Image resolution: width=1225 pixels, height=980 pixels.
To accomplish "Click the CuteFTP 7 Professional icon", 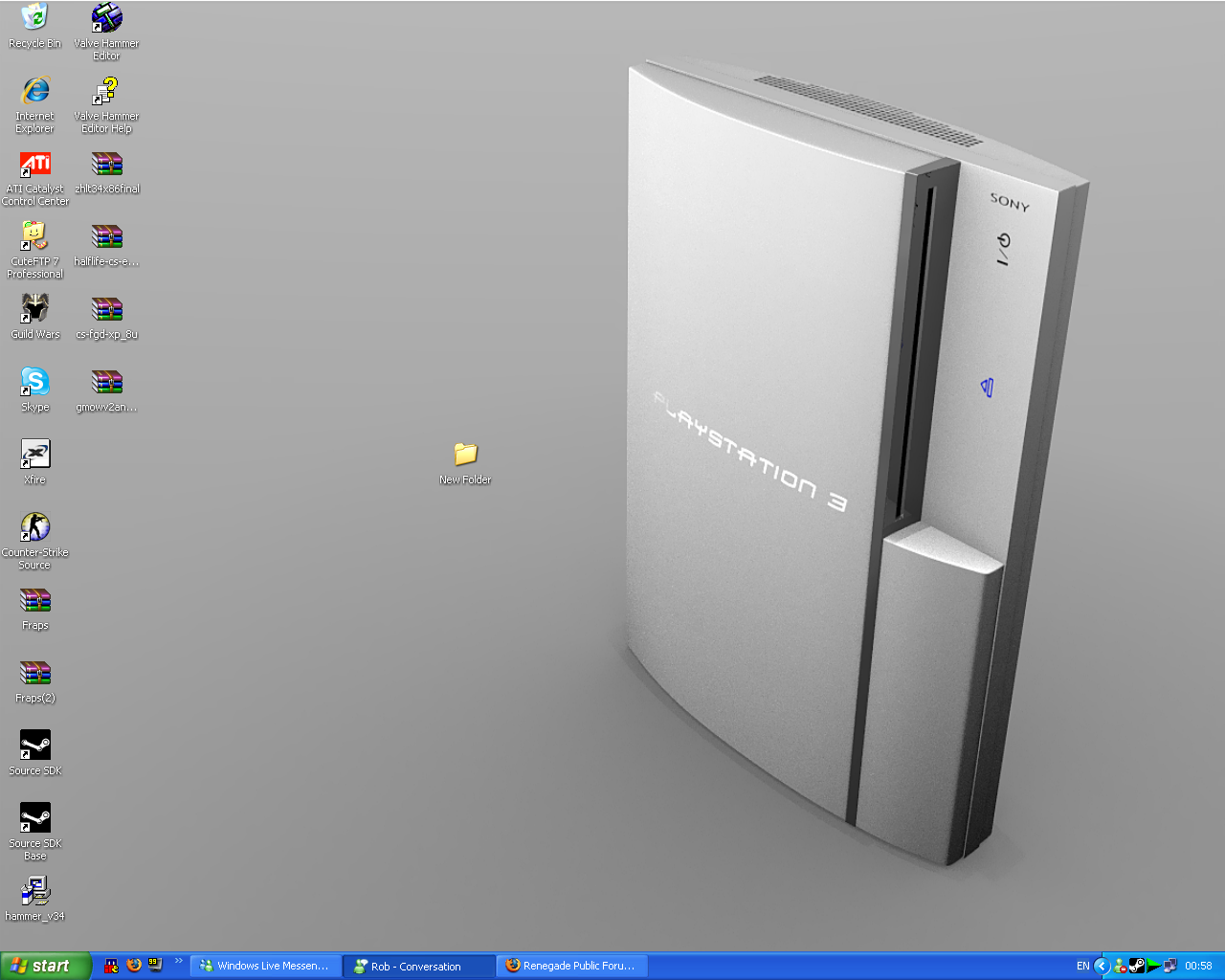I will coord(35,236).
